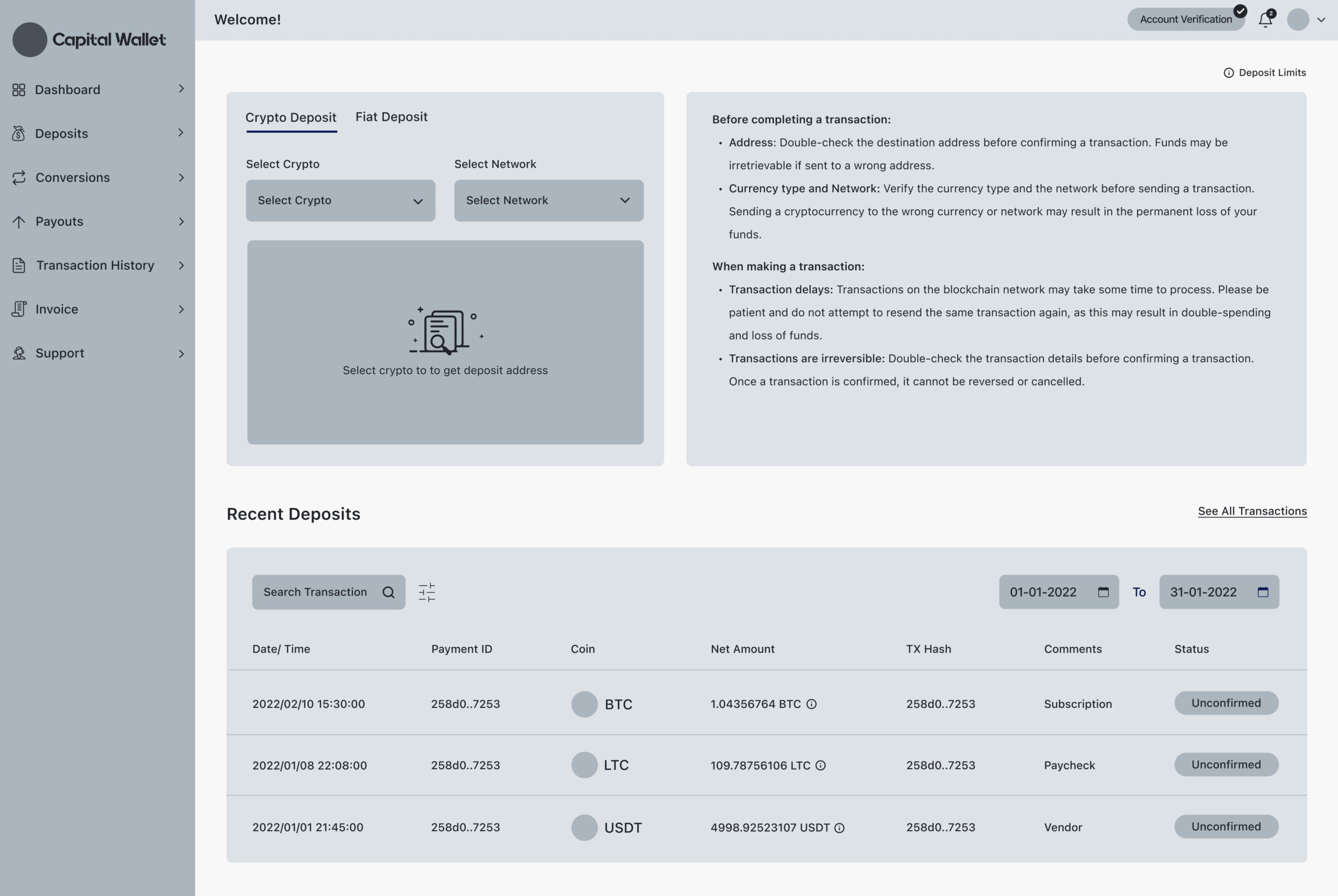Click info icon next to 109.78756106 LTC
Screen dimensions: 1338x896
(821, 765)
